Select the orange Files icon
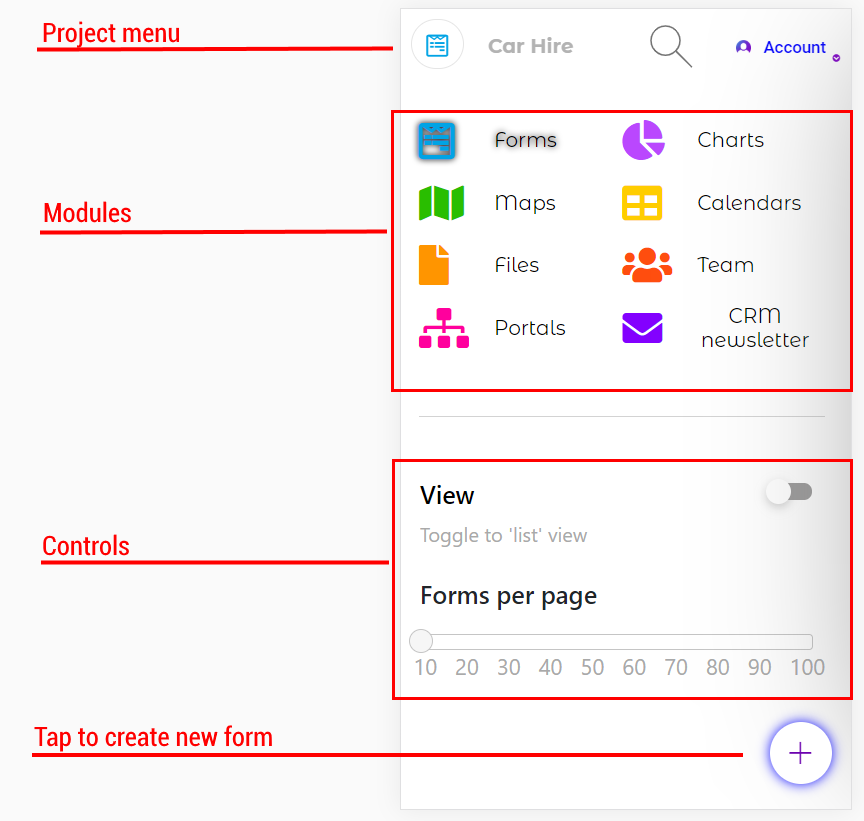 coord(434,265)
